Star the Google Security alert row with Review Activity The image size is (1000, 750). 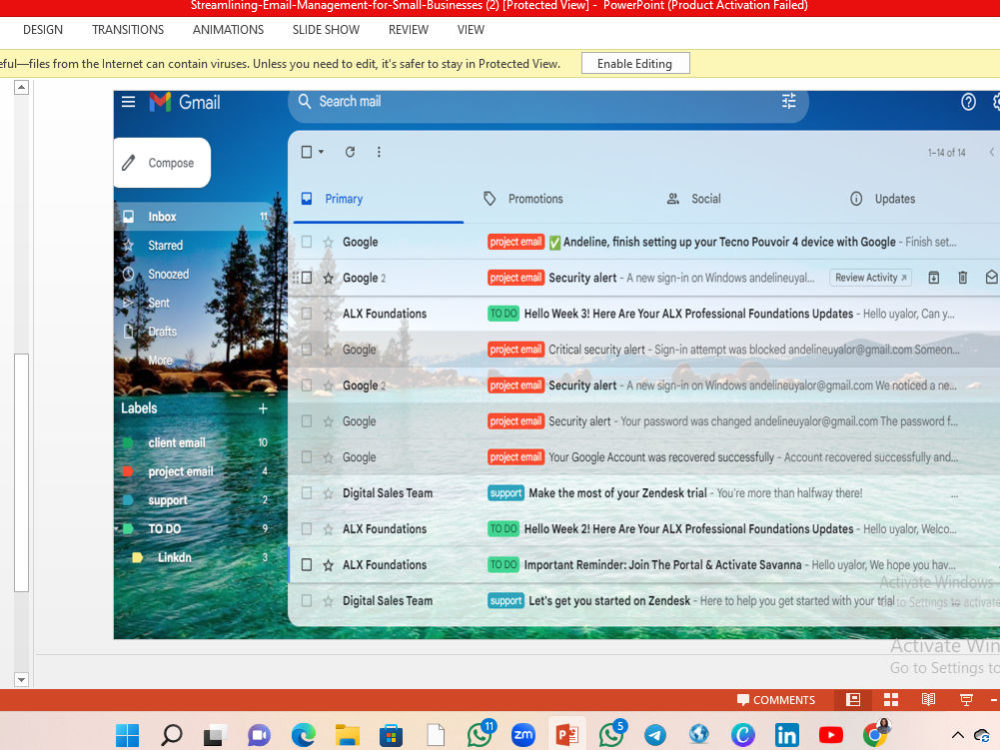tap(328, 278)
